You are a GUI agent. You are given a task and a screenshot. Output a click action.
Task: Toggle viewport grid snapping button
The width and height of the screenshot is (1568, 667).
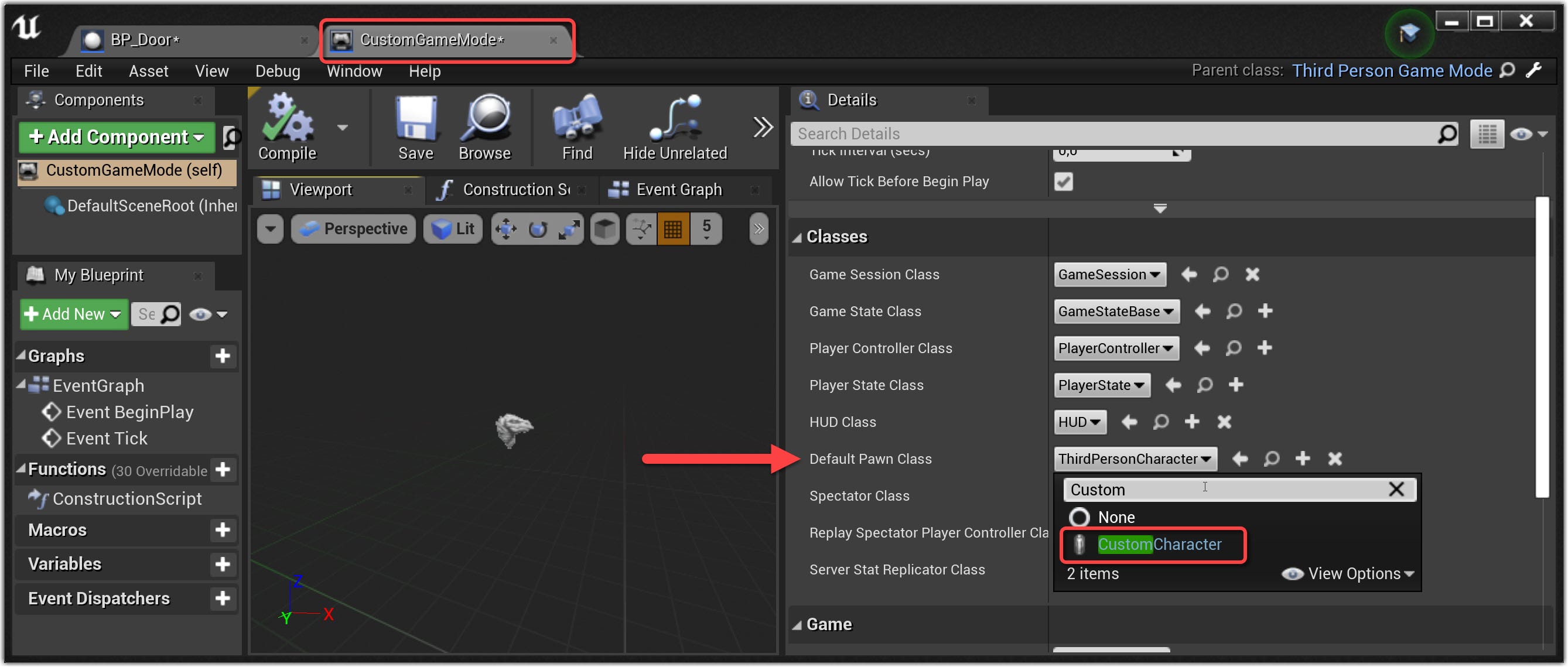click(672, 230)
